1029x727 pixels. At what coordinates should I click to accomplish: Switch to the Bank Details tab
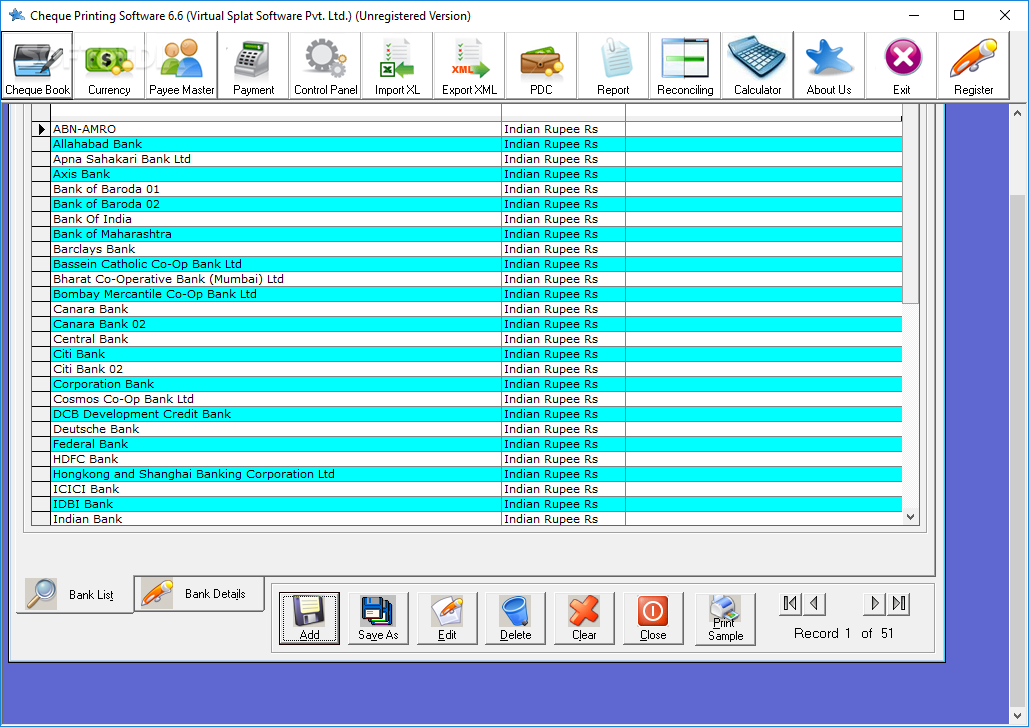[200, 594]
